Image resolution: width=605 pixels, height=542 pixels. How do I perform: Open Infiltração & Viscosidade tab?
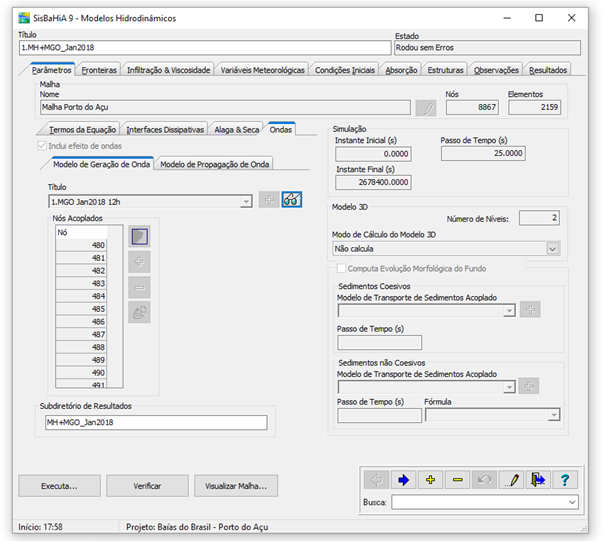pos(169,70)
